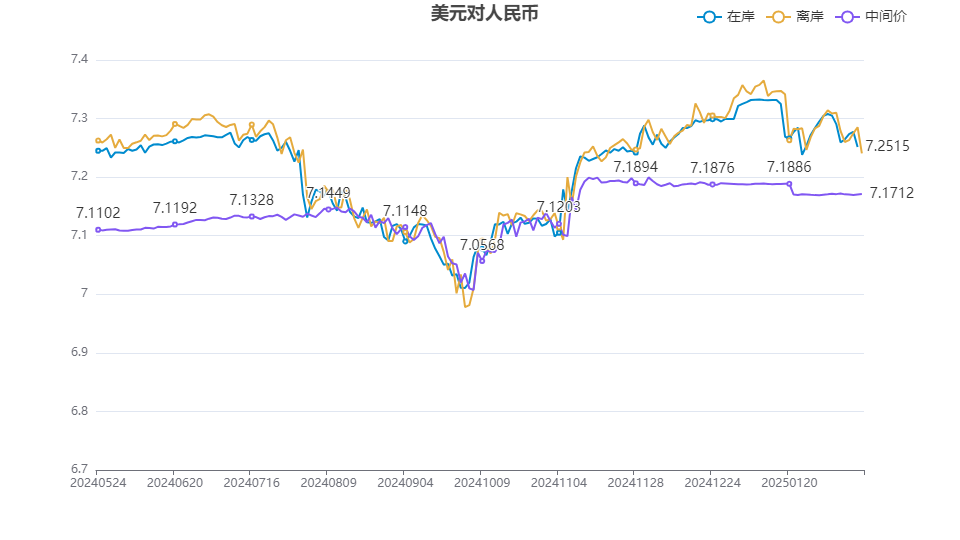Viewport: 960px width, 540px height.
Task: Click the 7.4 y-axis tick label
Action: coord(79,60)
